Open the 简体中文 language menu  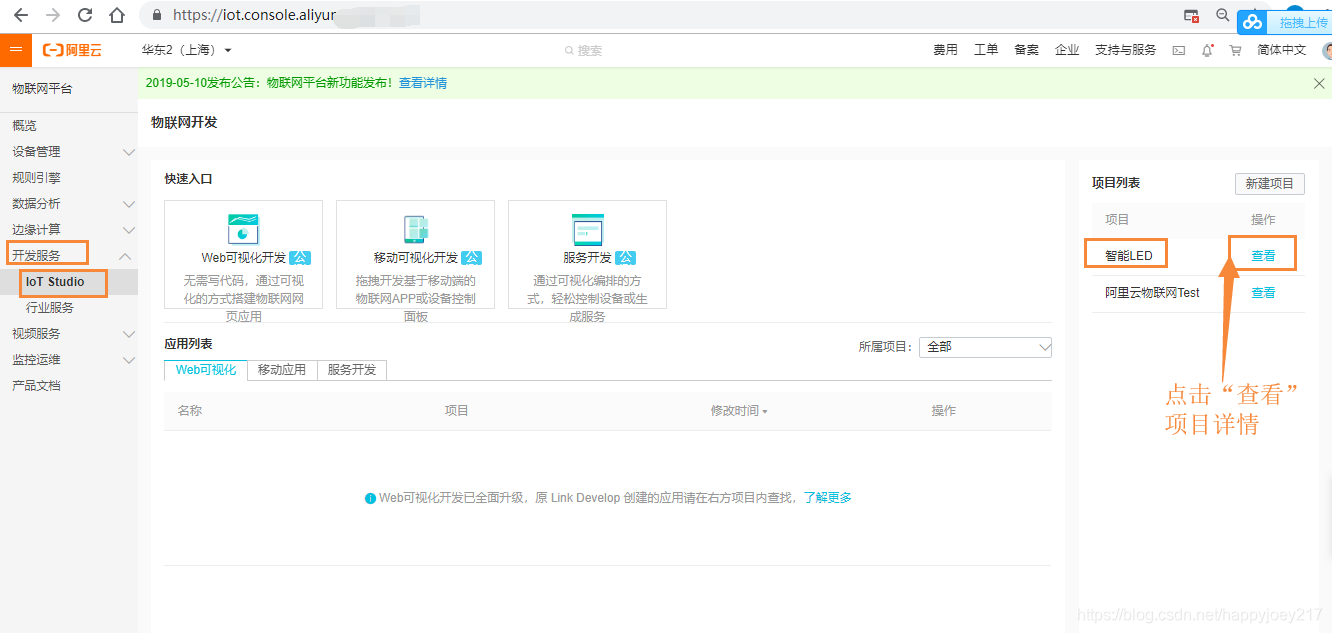click(x=1281, y=50)
